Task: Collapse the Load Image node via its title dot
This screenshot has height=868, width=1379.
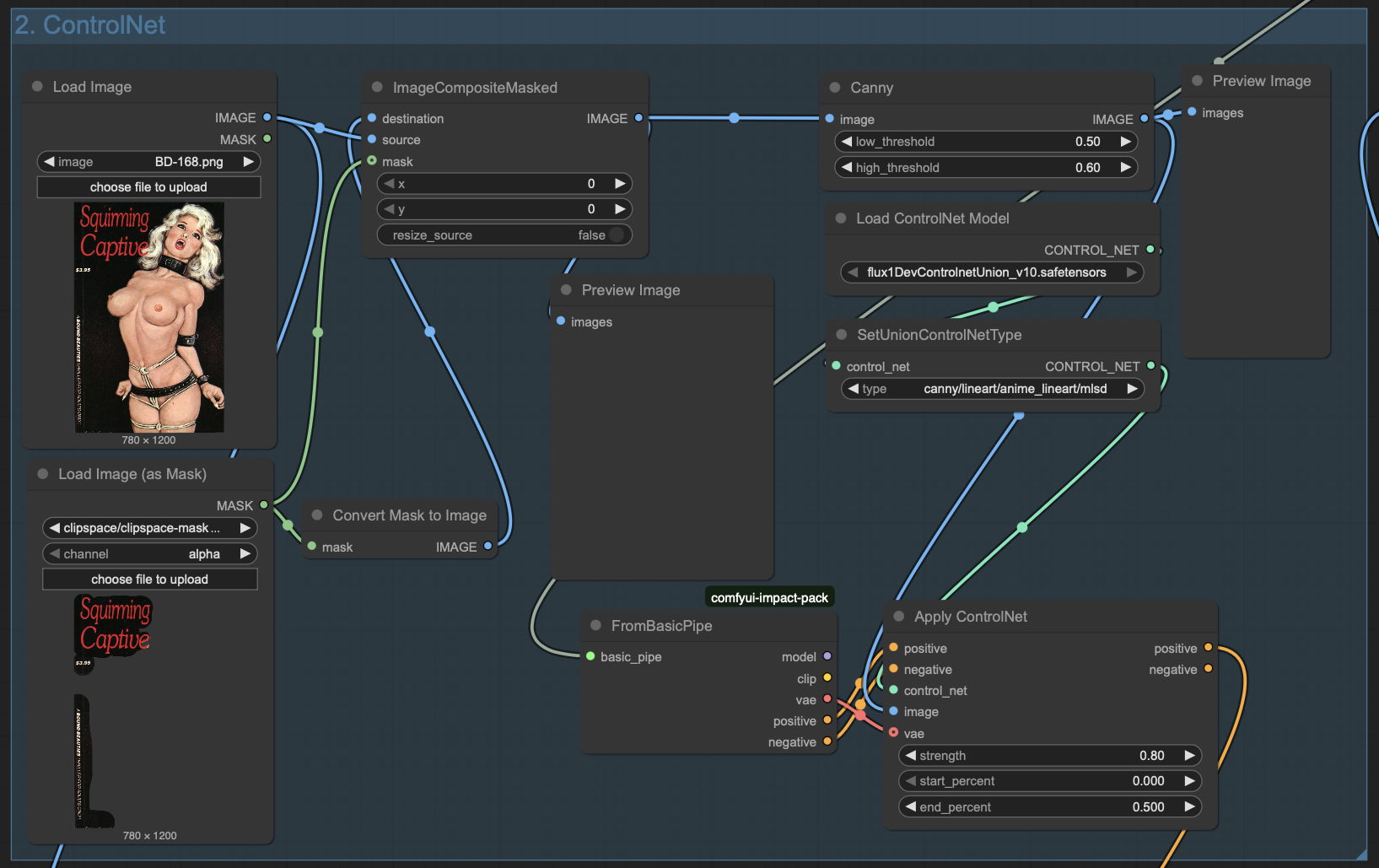Action: point(37,86)
